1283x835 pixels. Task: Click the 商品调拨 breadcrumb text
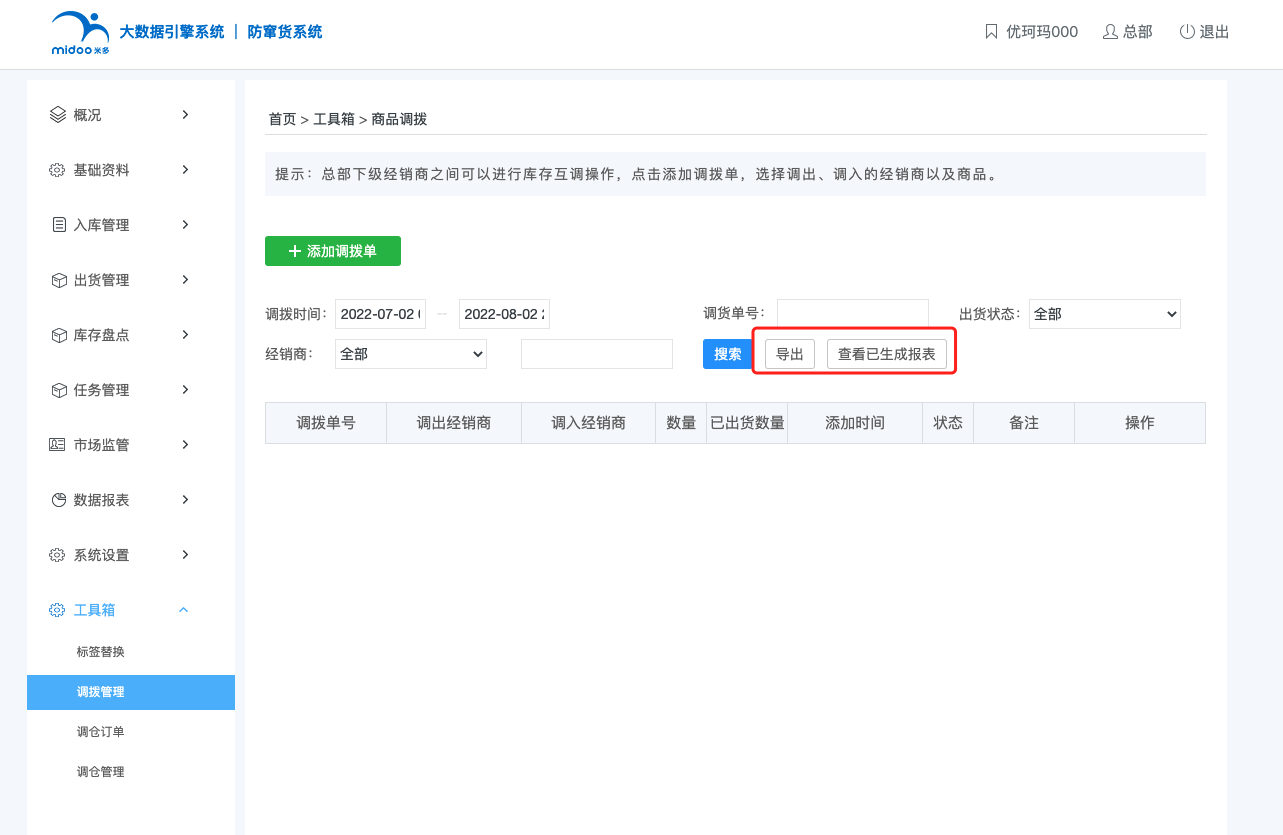point(399,119)
